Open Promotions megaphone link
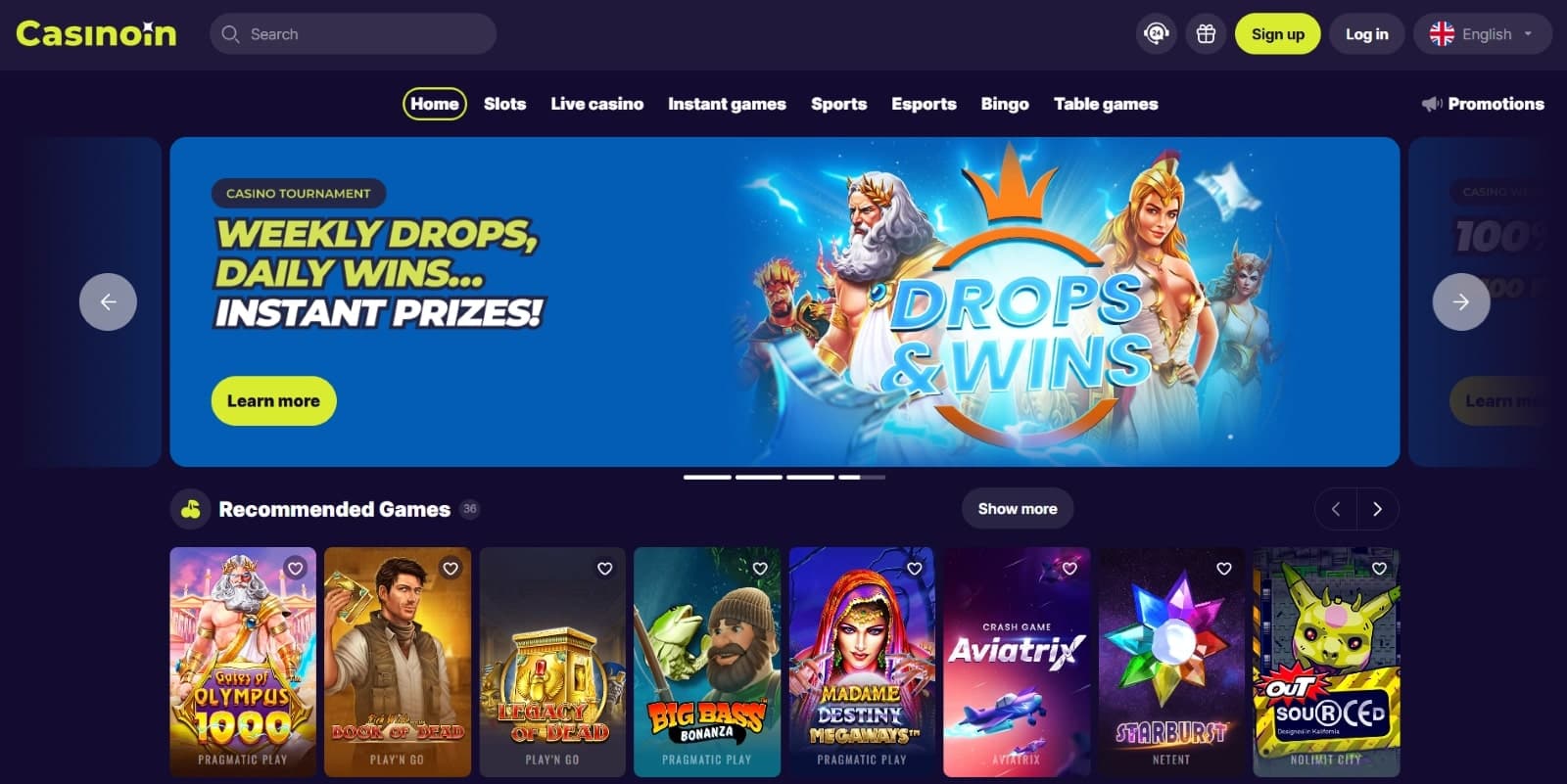The image size is (1567, 784). pyautogui.click(x=1483, y=104)
